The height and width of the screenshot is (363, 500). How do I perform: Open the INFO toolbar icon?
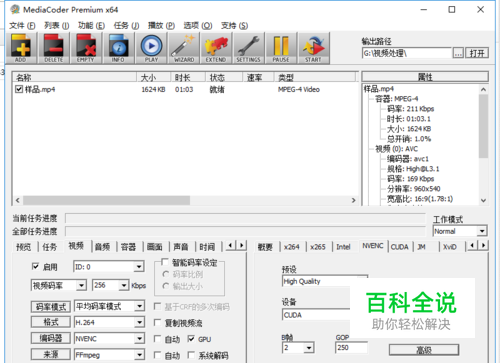[118, 48]
